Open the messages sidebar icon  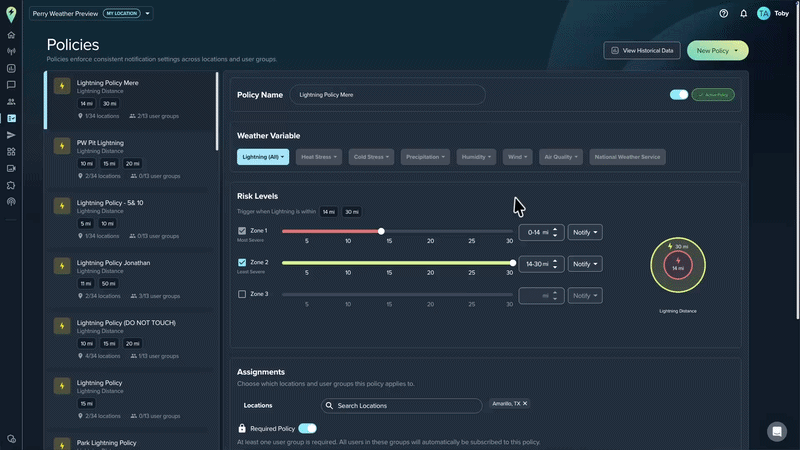[11, 85]
